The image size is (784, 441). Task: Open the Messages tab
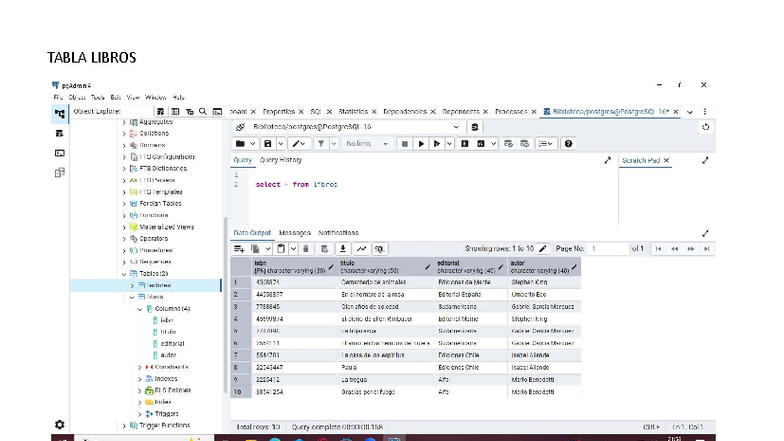295,233
